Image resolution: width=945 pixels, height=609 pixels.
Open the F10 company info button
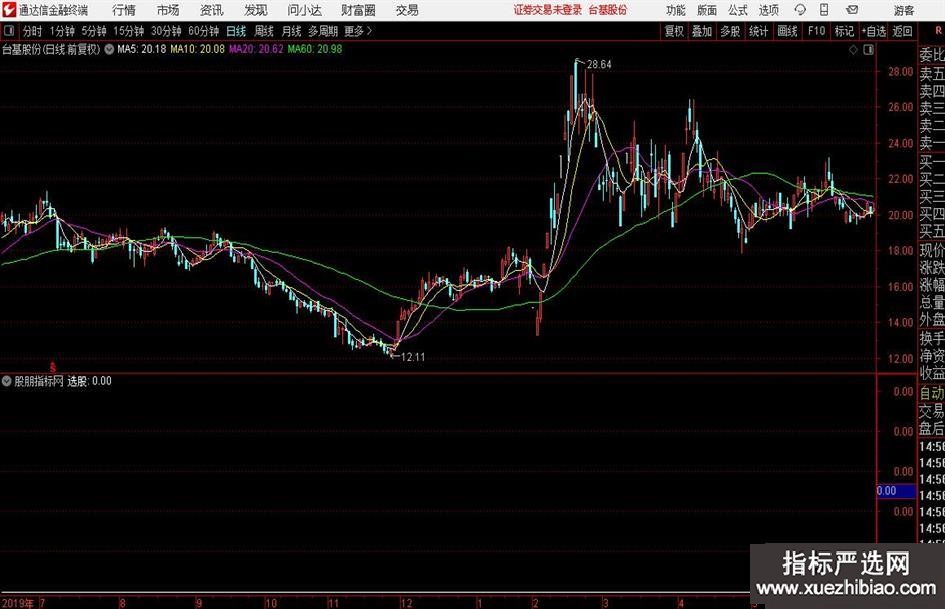(816, 31)
